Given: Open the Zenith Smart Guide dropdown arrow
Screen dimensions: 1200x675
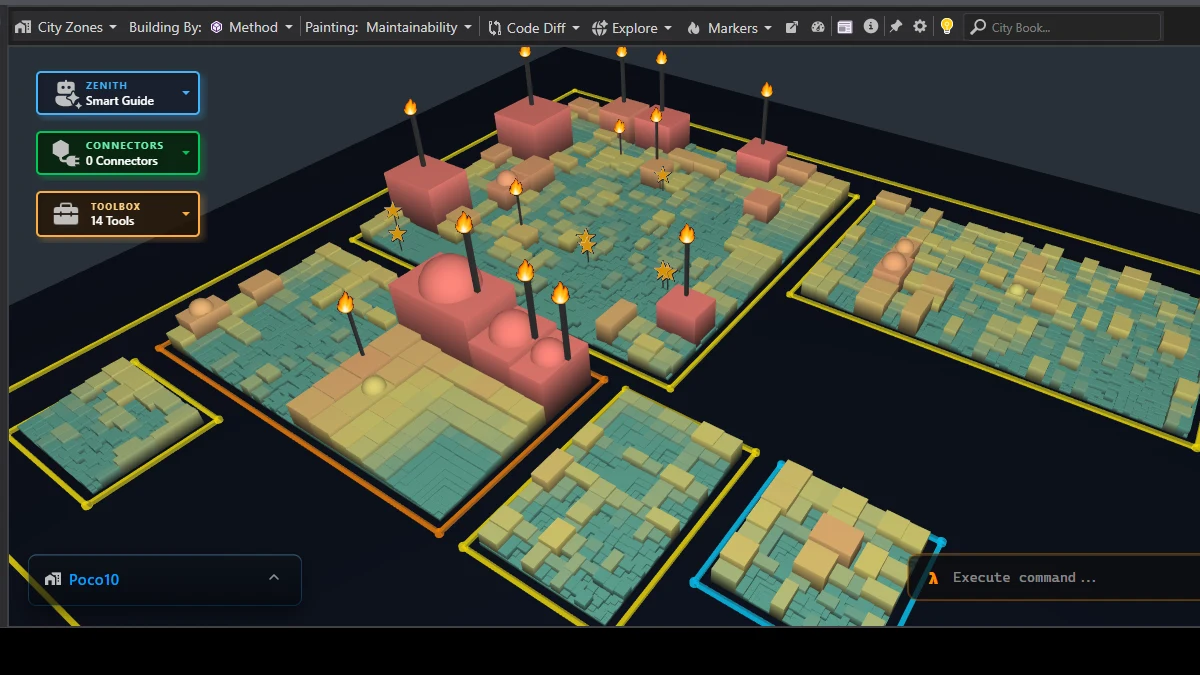Looking at the screenshot, I should pyautogui.click(x=186, y=93).
